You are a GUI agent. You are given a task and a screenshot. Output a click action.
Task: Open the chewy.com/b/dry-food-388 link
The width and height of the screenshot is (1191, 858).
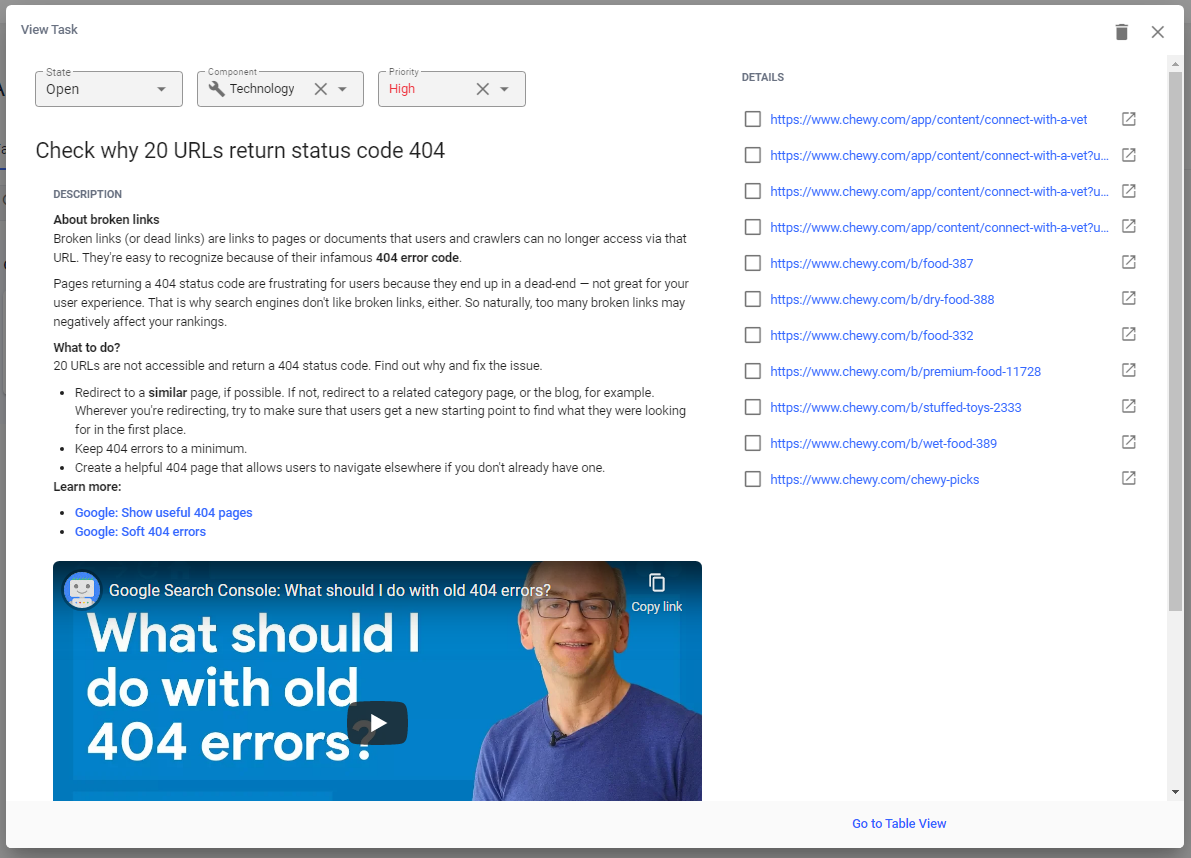pos(882,299)
